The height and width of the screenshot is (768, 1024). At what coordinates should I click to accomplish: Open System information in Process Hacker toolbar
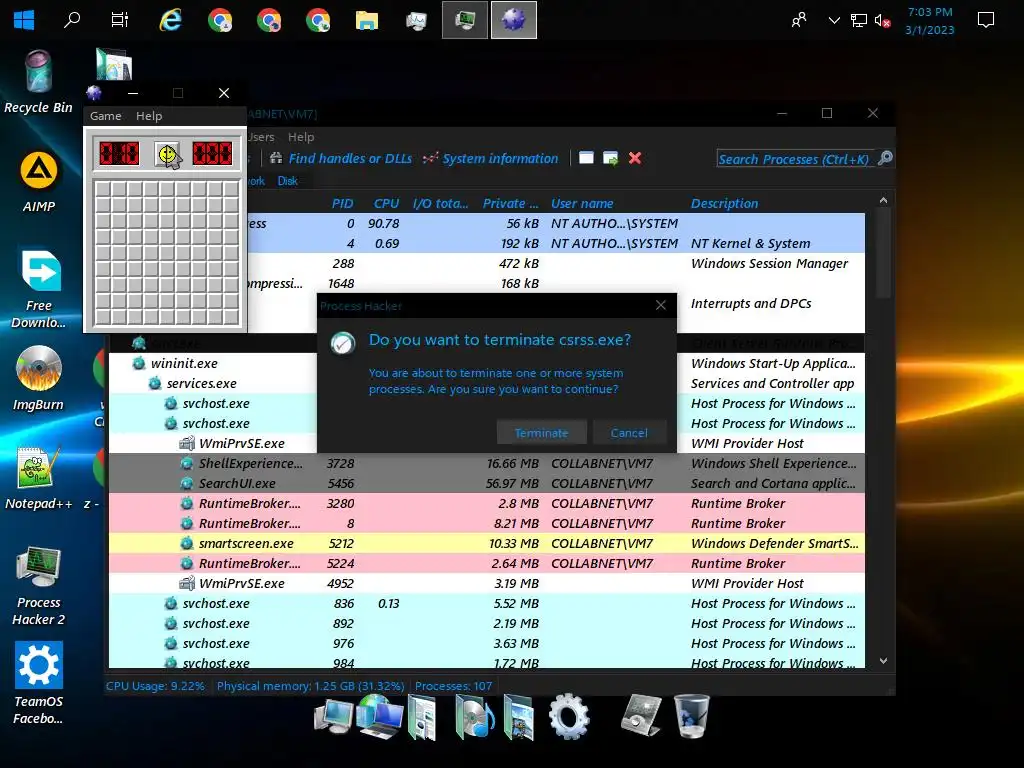click(x=491, y=158)
